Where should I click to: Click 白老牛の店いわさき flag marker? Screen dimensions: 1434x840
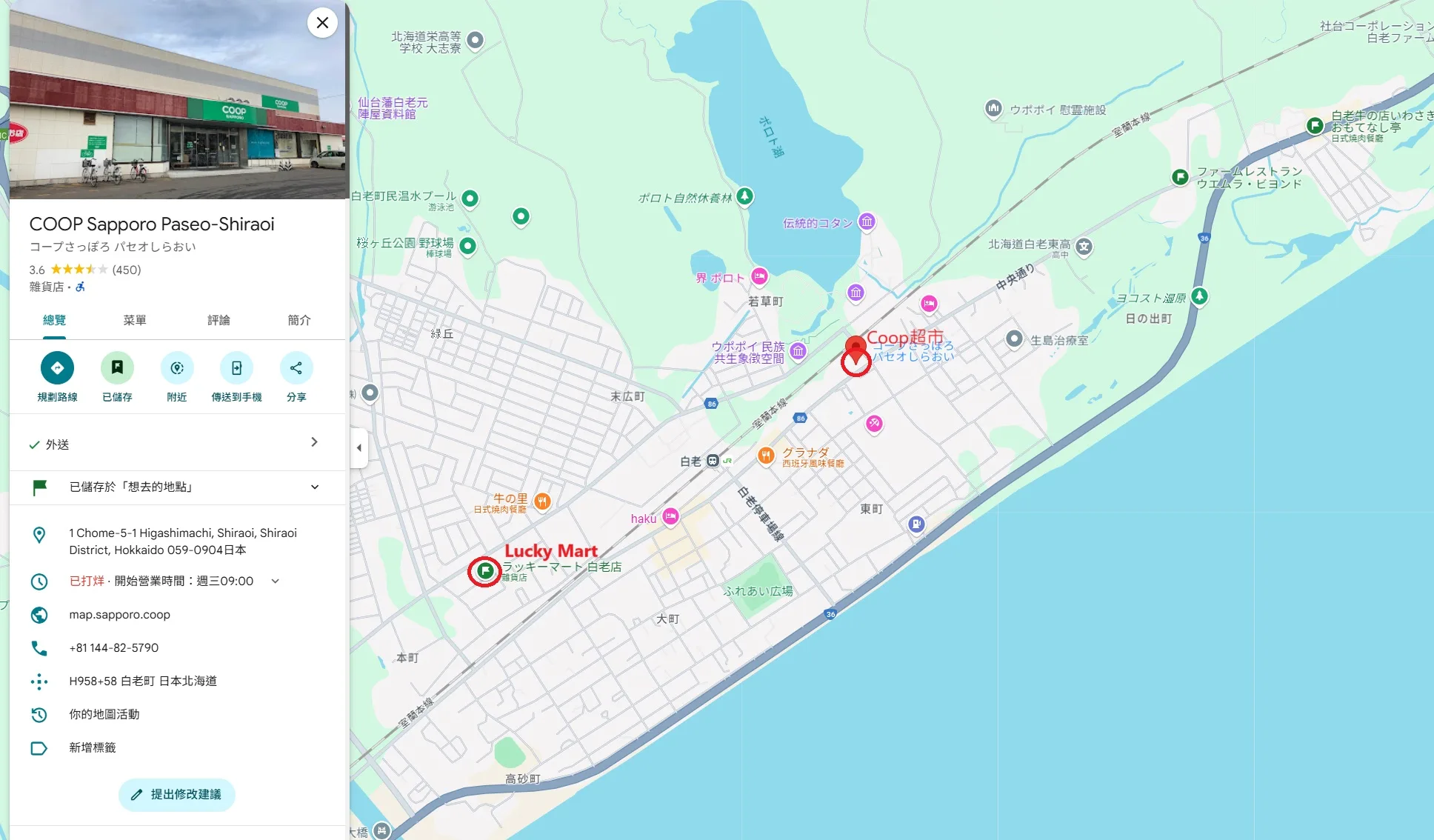click(x=1315, y=125)
